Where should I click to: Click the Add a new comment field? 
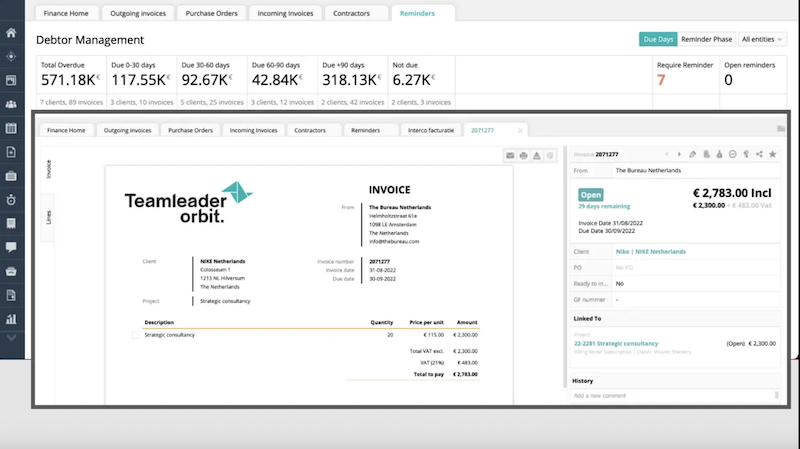click(x=672, y=396)
